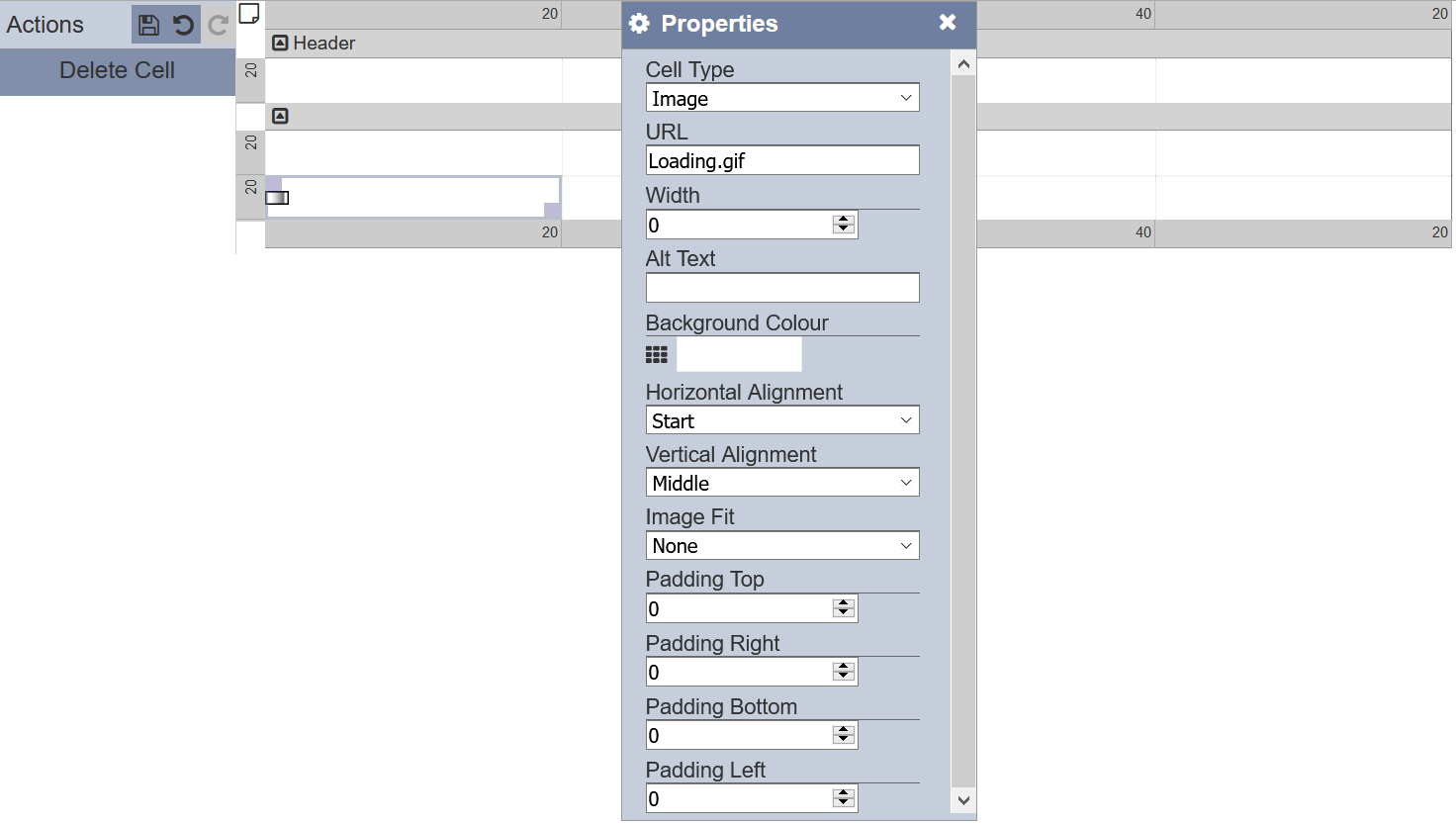Click the Delete Cell button
This screenshot has height=824, width=1456.
point(117,70)
